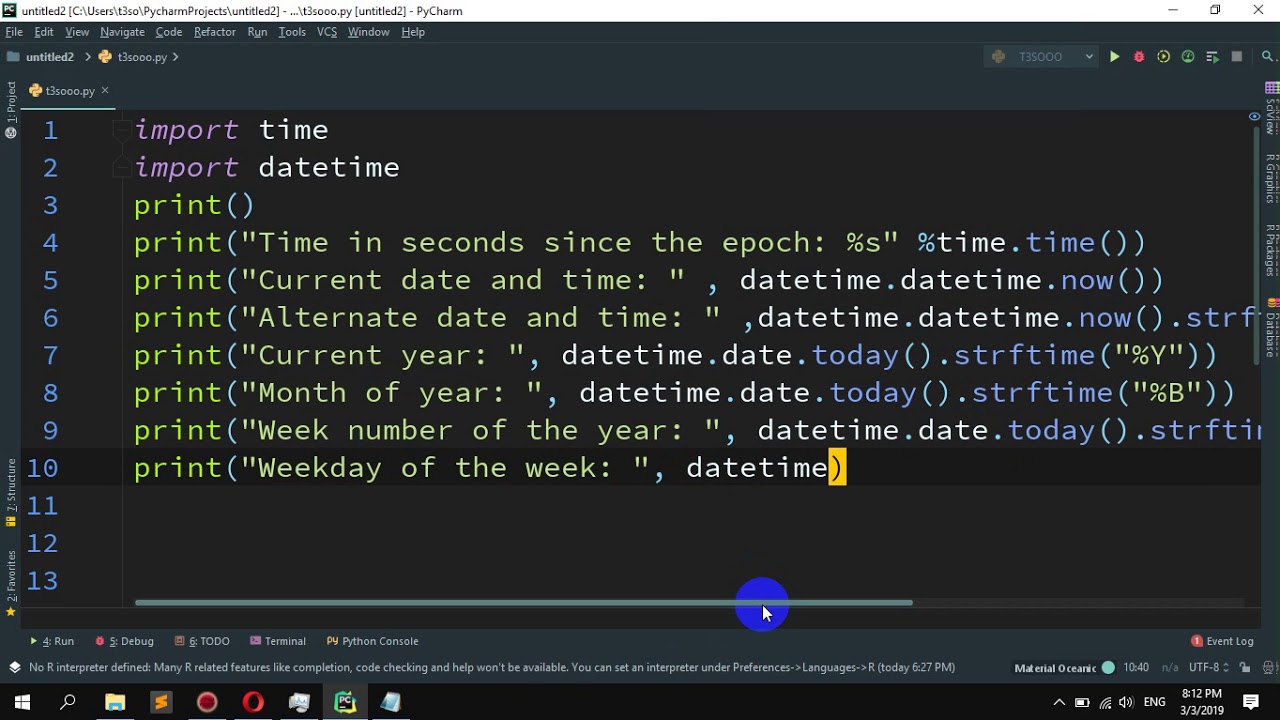Click the Material theme M icon on left stripe
This screenshot has width=1280, height=720.
11,133
